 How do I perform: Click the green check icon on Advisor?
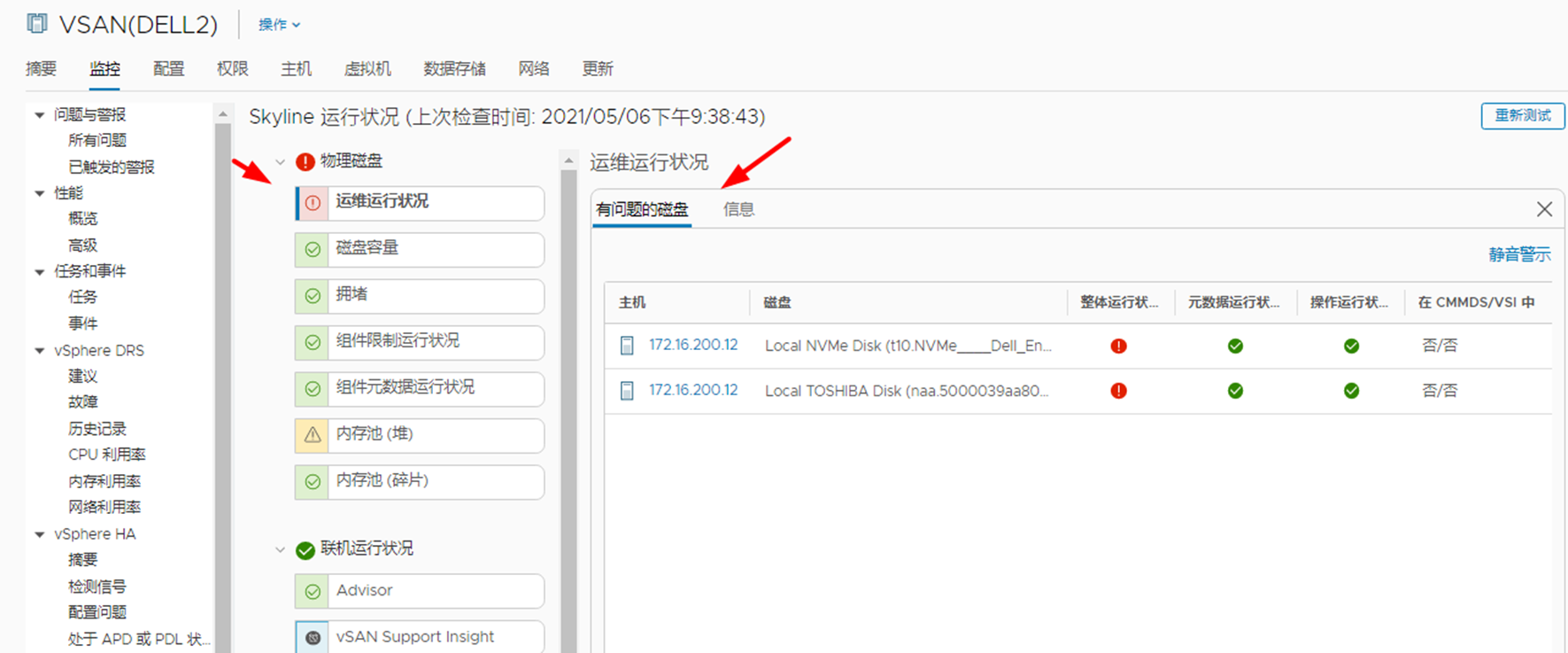click(313, 592)
